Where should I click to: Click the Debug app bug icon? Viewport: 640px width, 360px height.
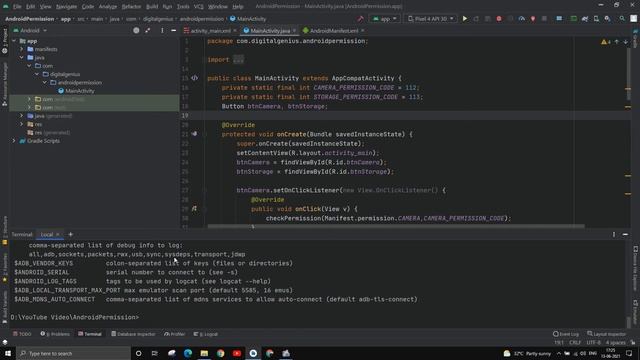(499, 19)
